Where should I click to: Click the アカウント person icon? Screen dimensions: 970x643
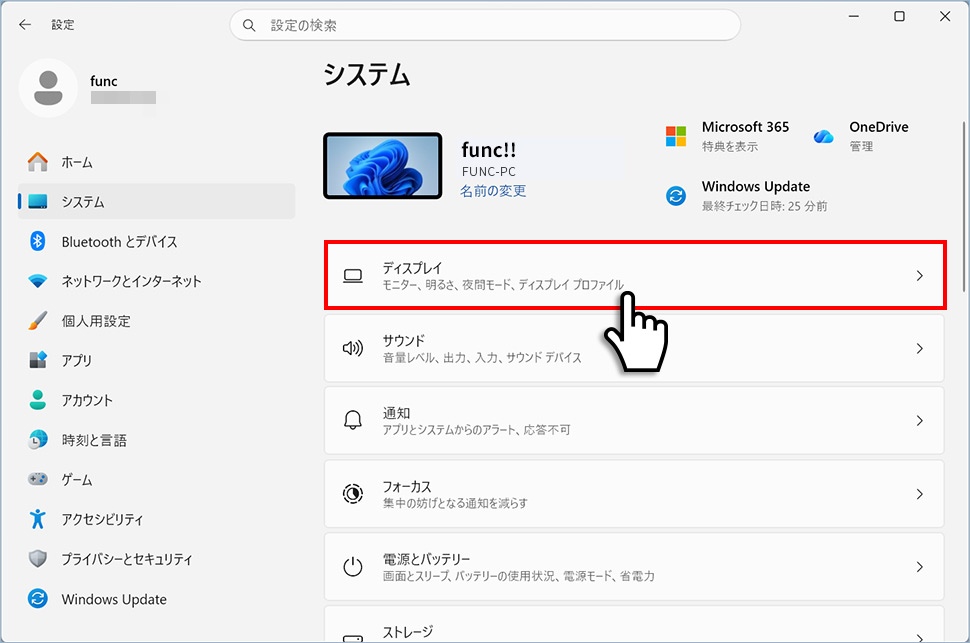pos(38,400)
